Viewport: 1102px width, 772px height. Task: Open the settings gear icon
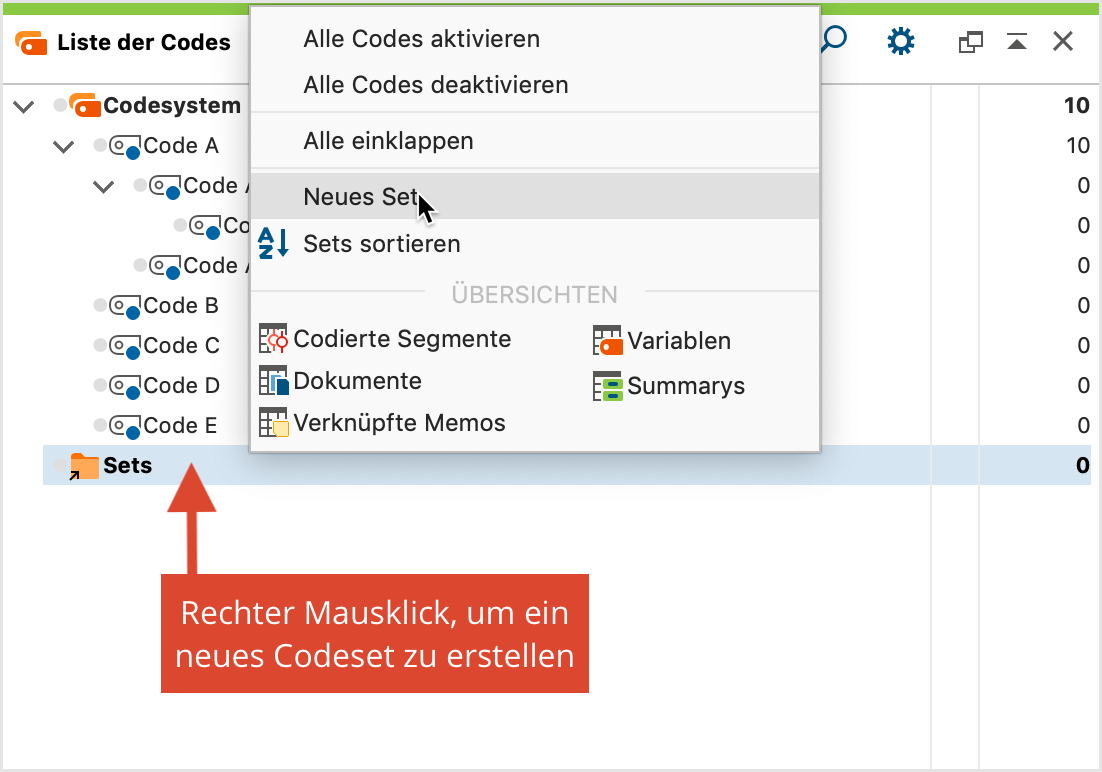(x=900, y=41)
